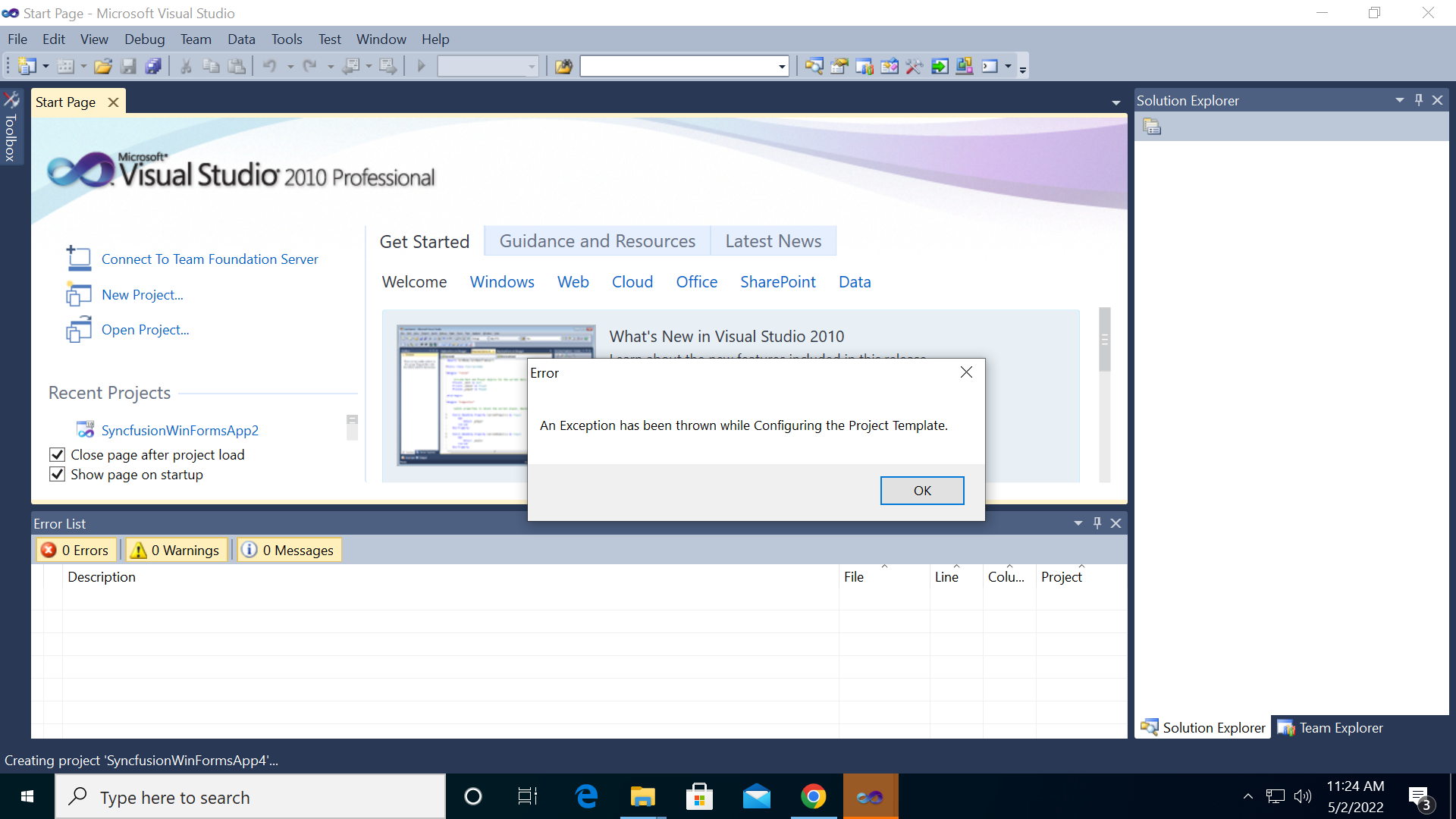The width and height of the screenshot is (1456, 819).
Task: Click the Save All toolbar icon
Action: point(153,67)
